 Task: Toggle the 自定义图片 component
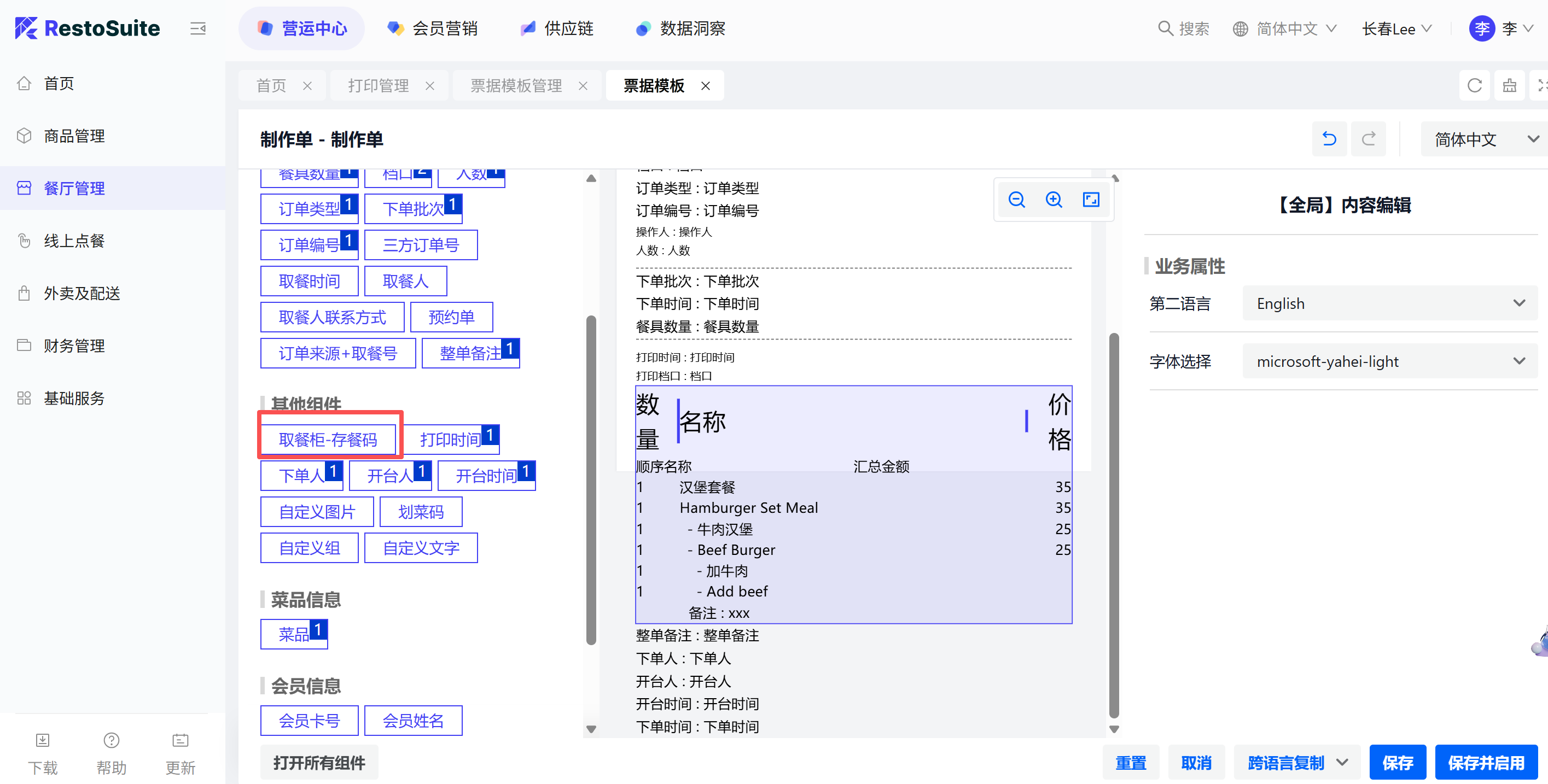[x=317, y=512]
